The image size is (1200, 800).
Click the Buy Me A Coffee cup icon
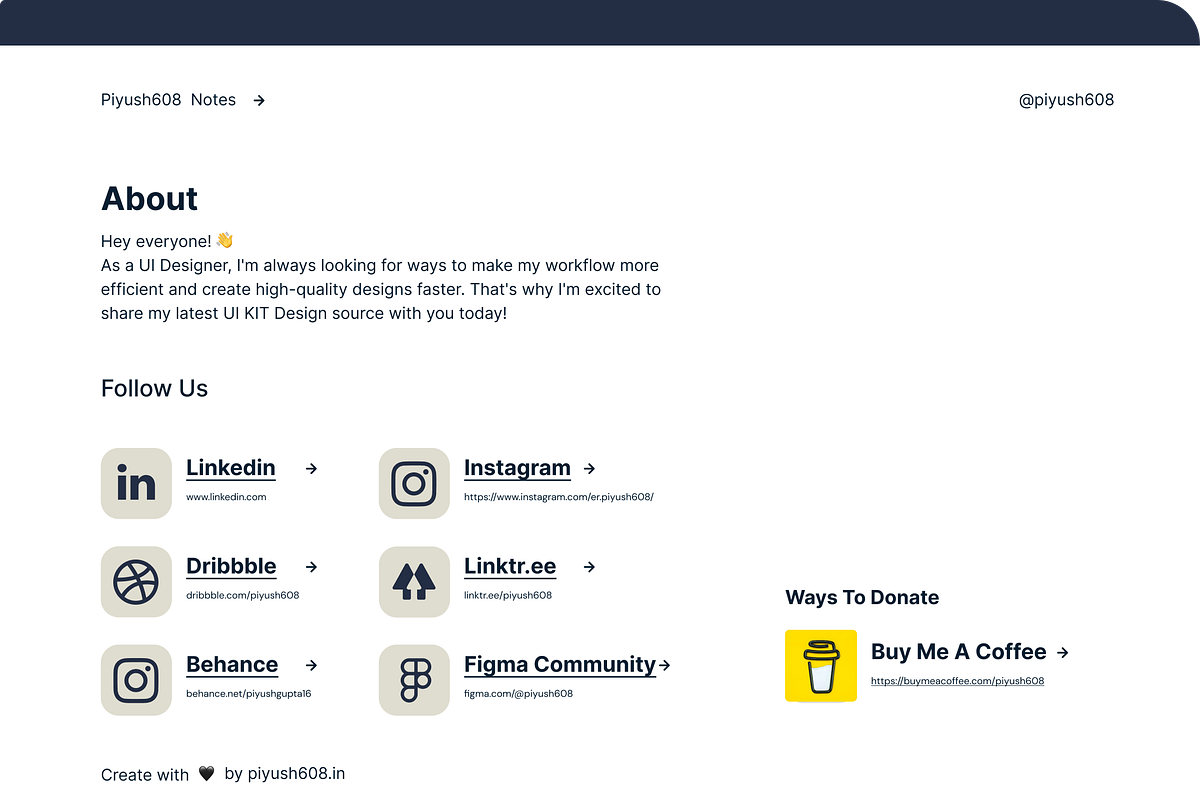point(821,666)
